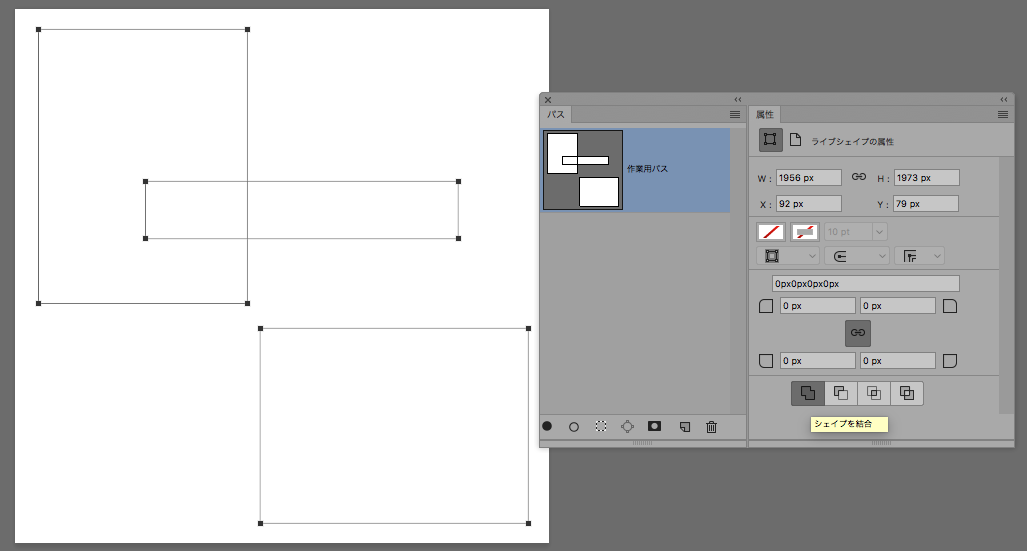Image resolution: width=1027 pixels, height=551 pixels.
Task: Select top-left anchor of lower rectangle path
Action: pyautogui.click(x=261, y=328)
